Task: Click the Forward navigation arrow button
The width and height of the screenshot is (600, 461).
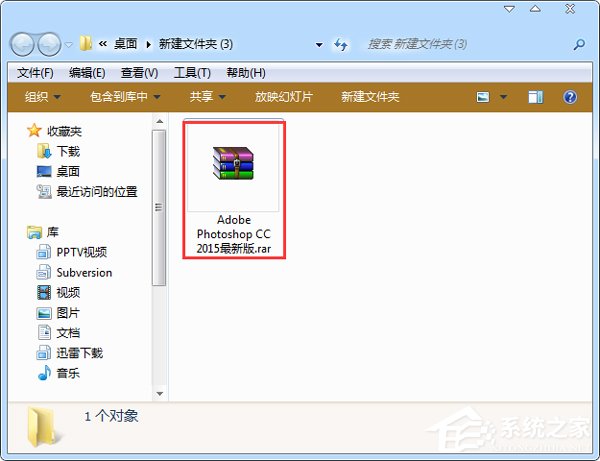Action: [50, 44]
